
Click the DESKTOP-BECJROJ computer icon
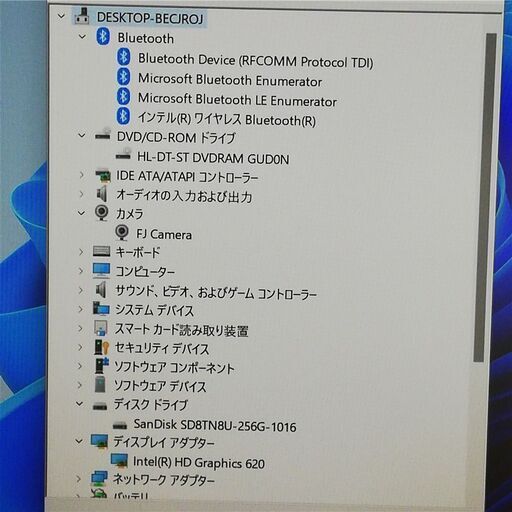pos(82,16)
